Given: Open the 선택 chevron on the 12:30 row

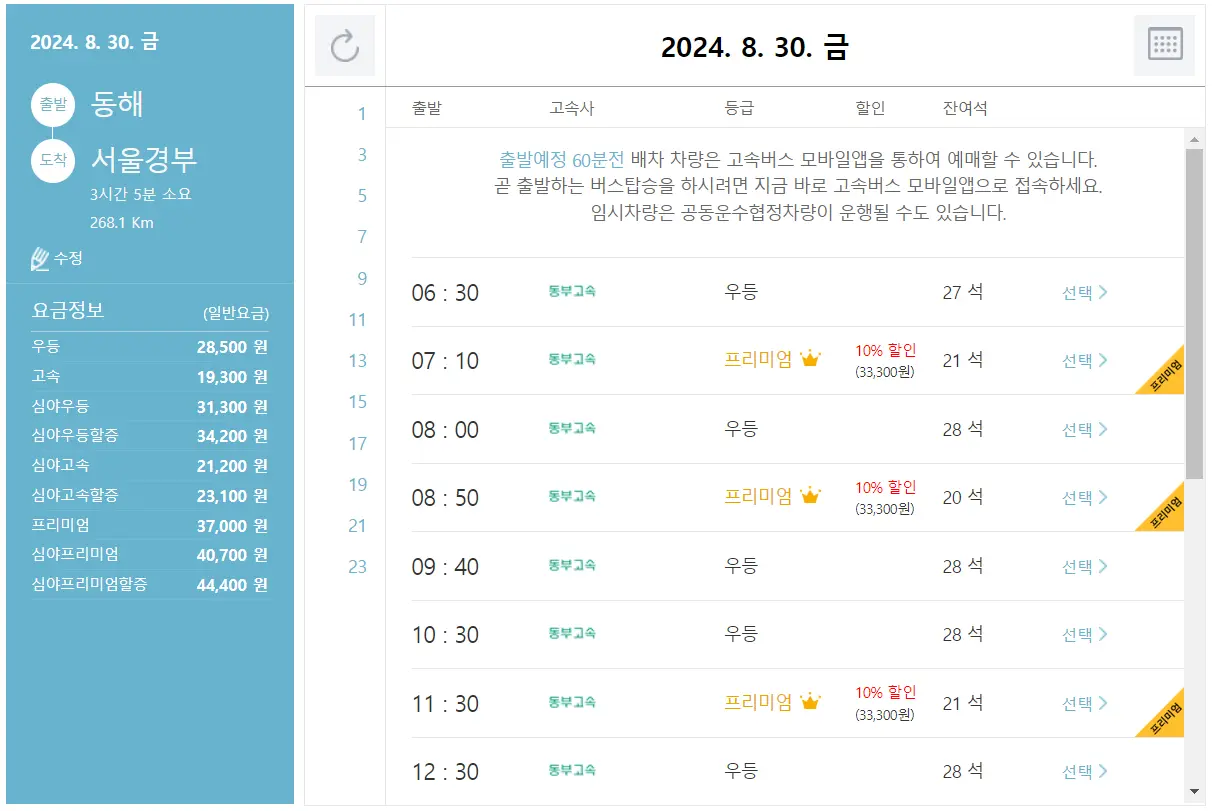Looking at the screenshot, I should [1105, 770].
